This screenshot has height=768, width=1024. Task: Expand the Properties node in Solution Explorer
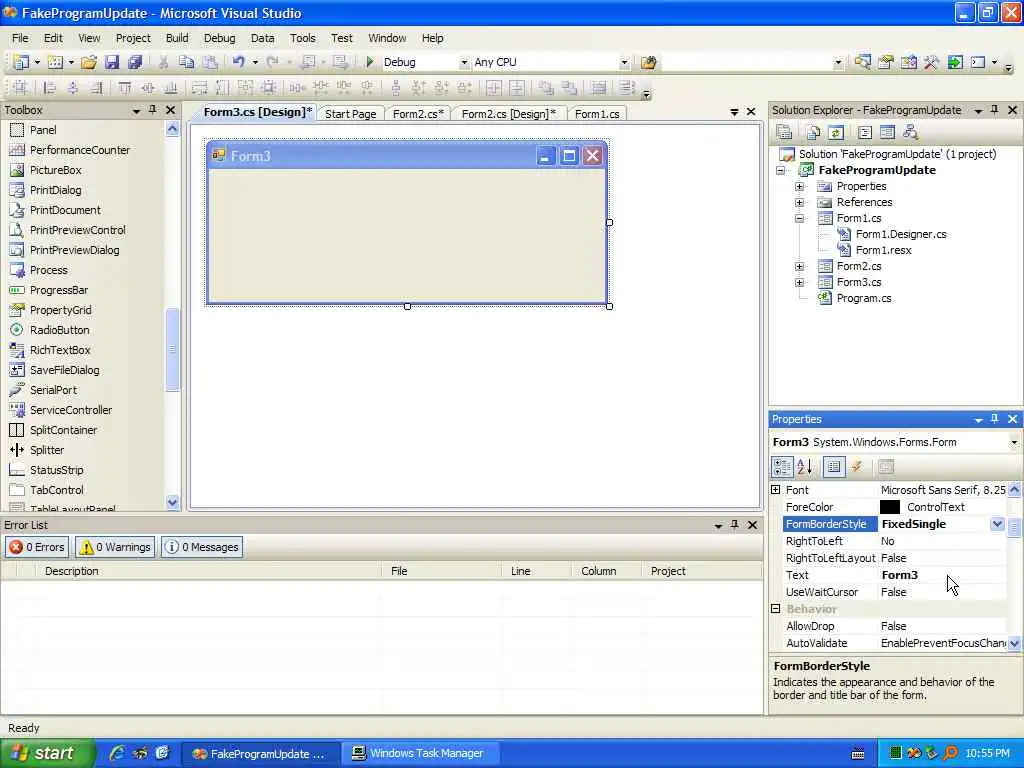[x=799, y=186]
